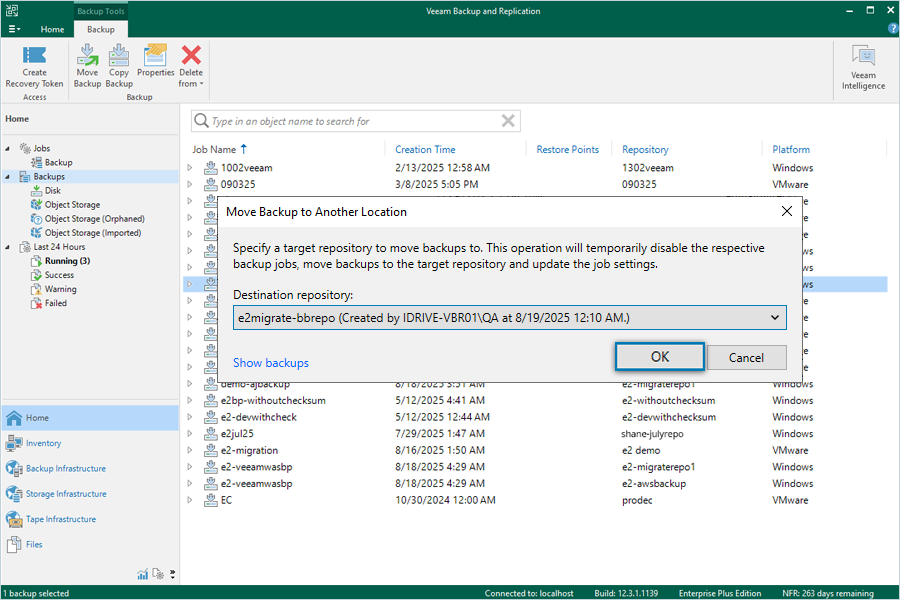Select the e2-devwithcheck backup row
Viewport: 900px width, 600px height.
coord(535,417)
